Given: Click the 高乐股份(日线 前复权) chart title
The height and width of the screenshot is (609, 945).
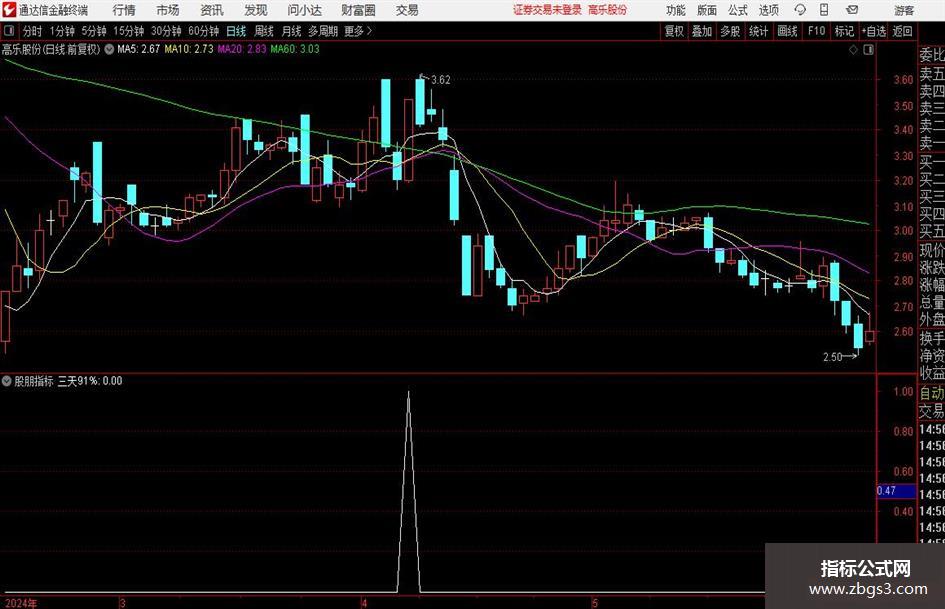Looking at the screenshot, I should pos(51,49).
